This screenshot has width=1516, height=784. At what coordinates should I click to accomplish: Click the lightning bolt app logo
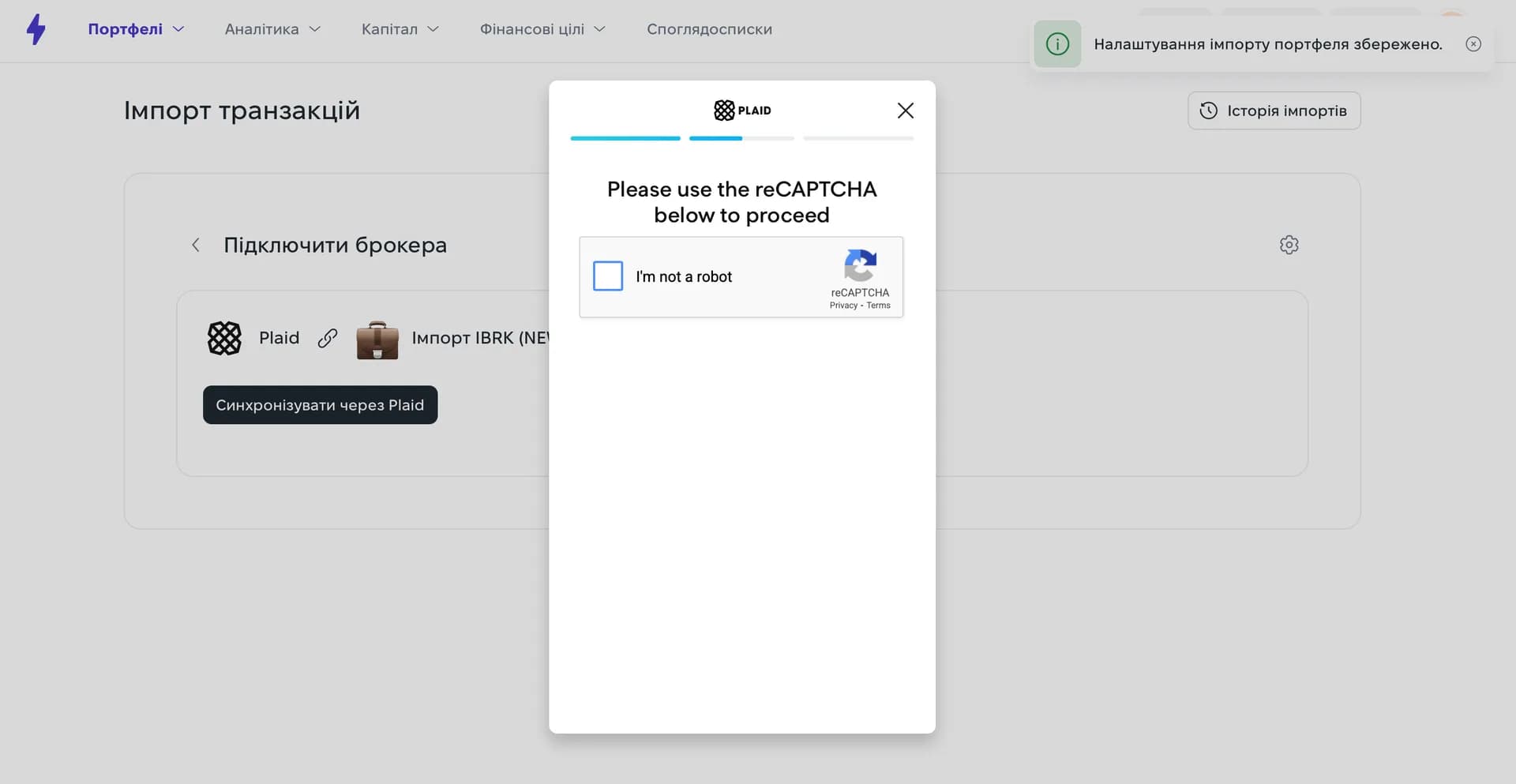(x=36, y=29)
